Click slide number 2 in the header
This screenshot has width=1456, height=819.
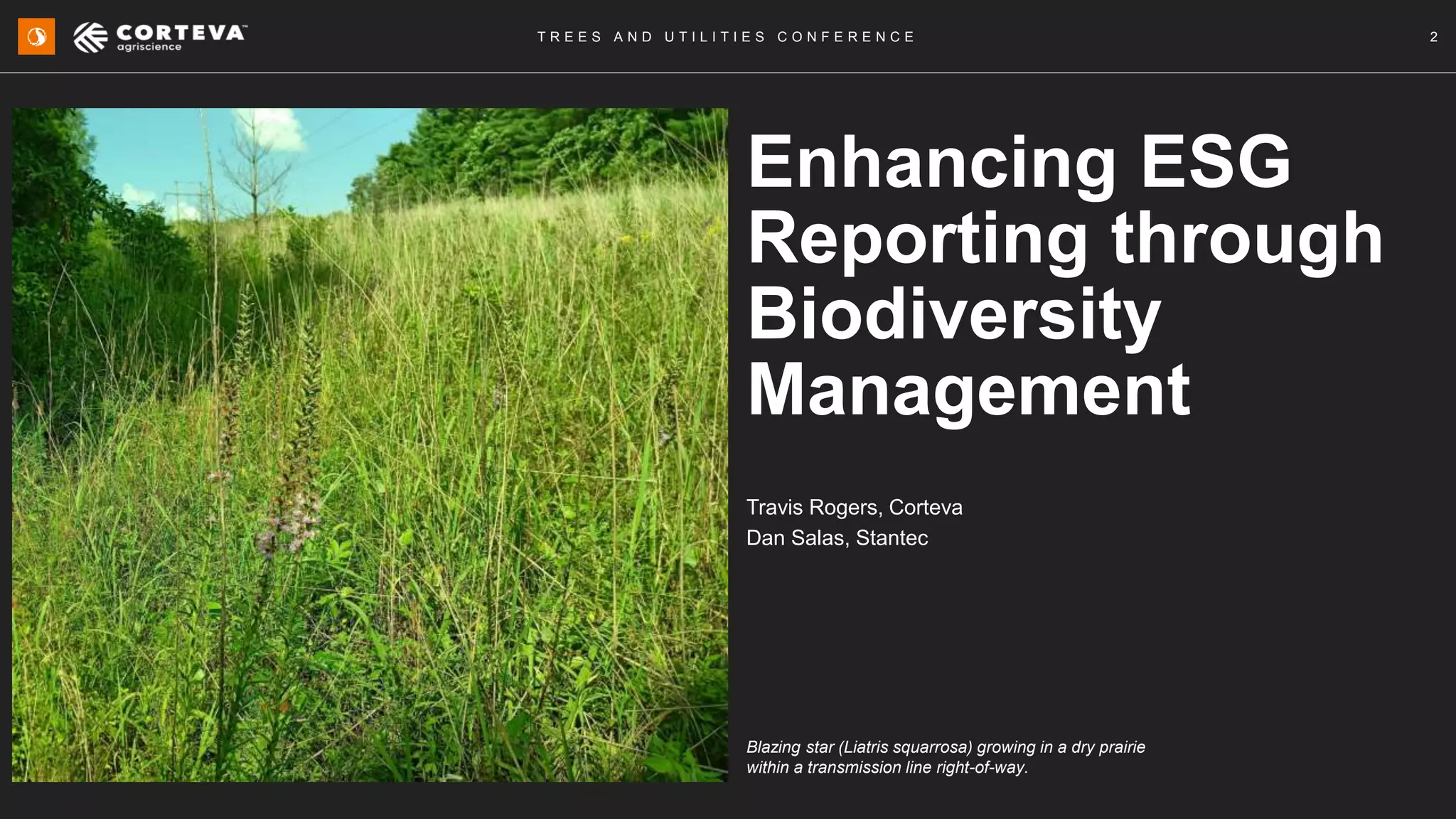click(x=1433, y=37)
